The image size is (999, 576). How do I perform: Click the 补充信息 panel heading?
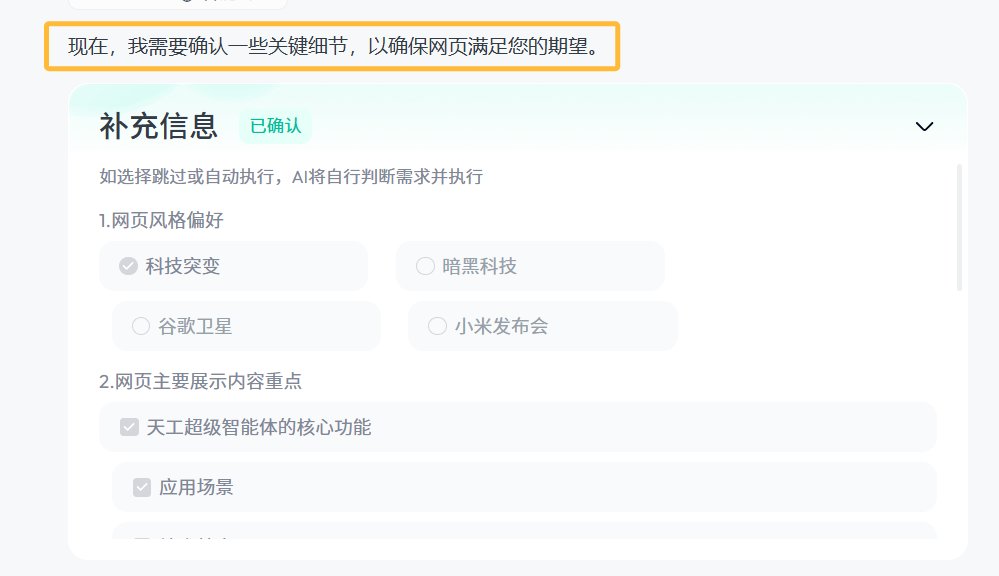click(x=159, y=126)
